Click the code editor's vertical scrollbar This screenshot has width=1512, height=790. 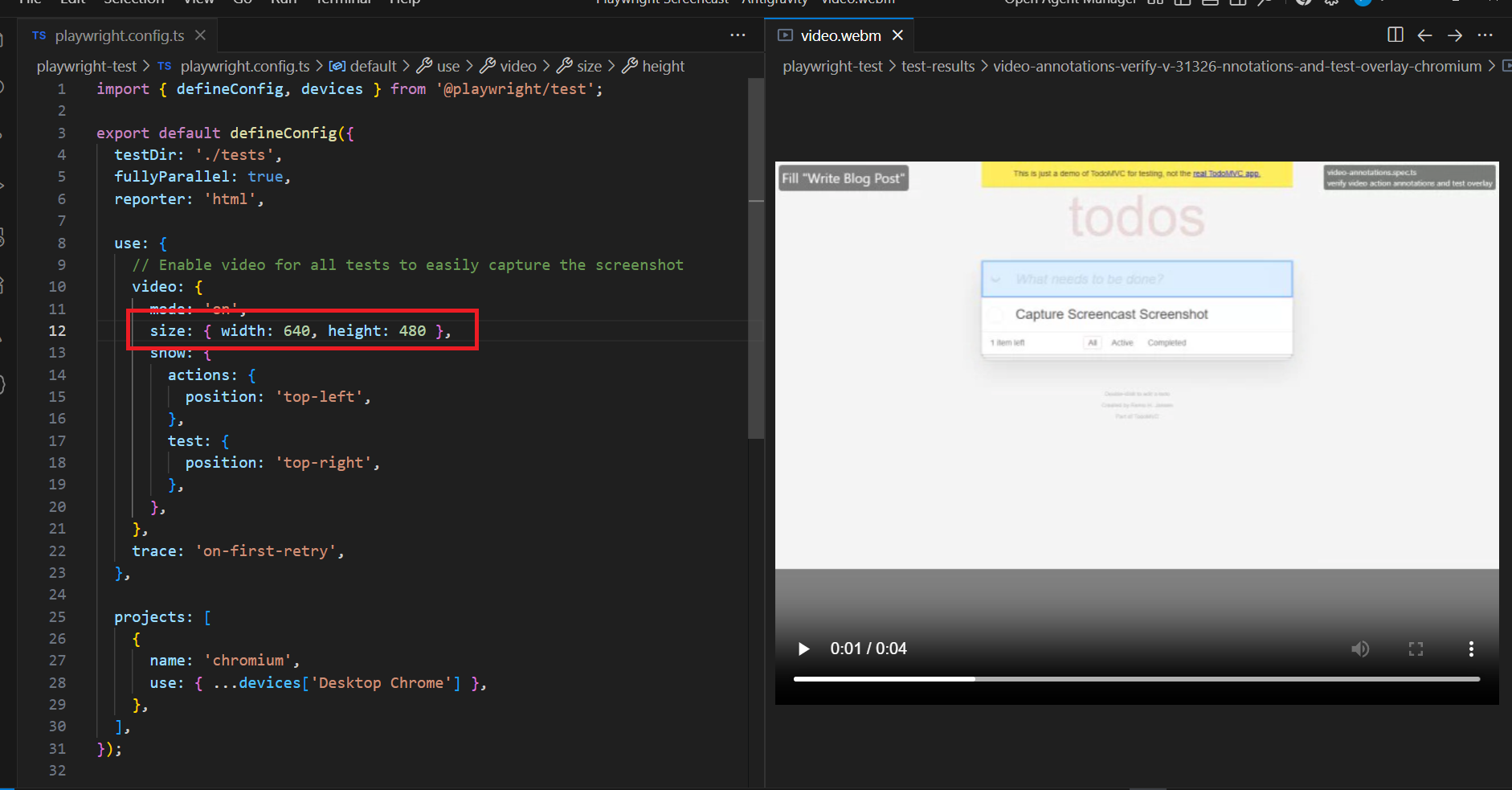[x=755, y=257]
